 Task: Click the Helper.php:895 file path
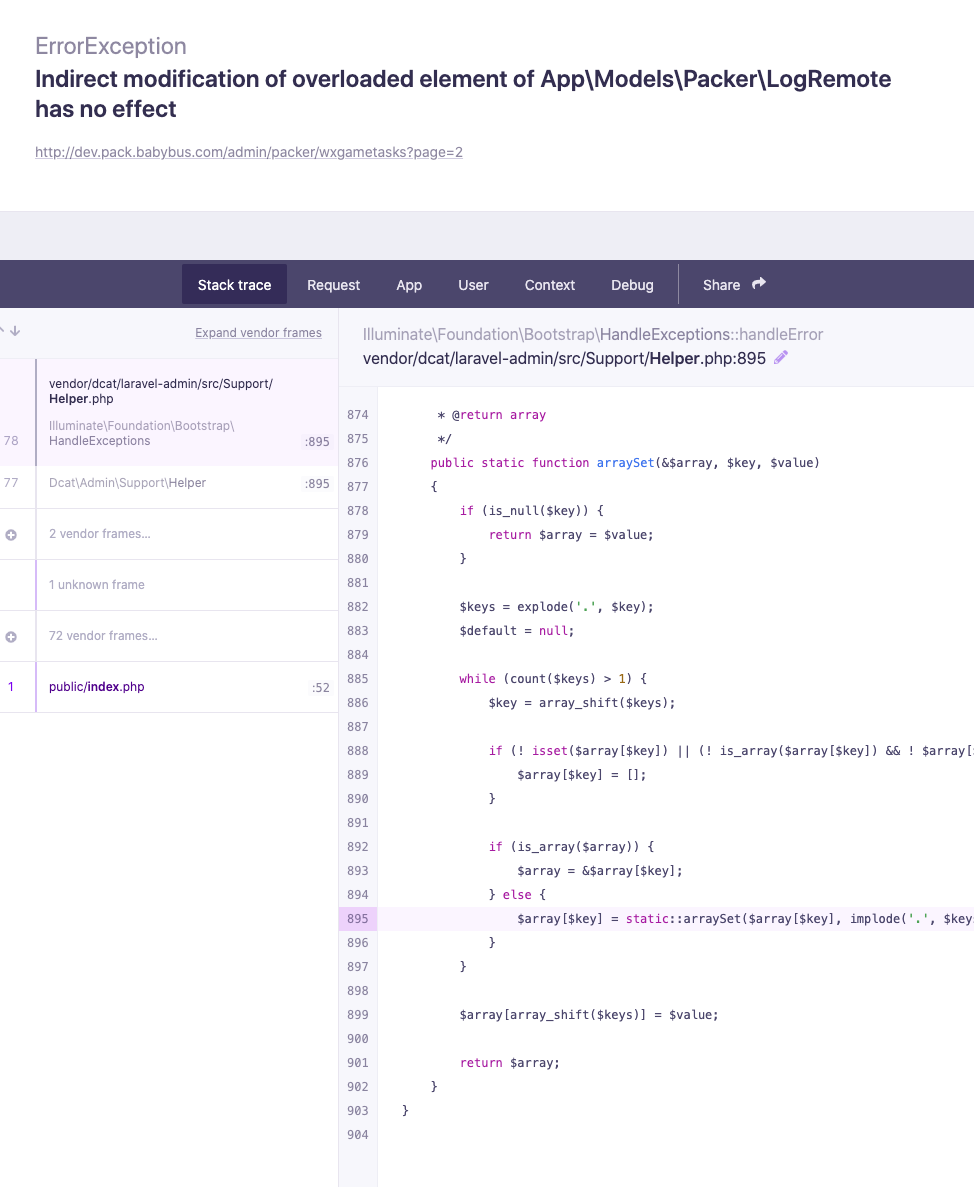tap(564, 358)
